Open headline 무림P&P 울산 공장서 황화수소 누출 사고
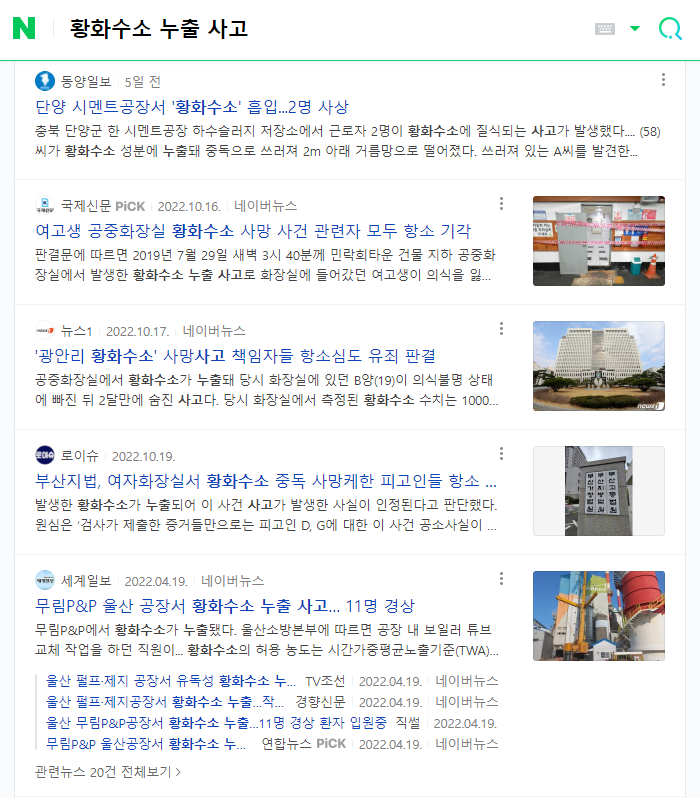 coord(225,606)
